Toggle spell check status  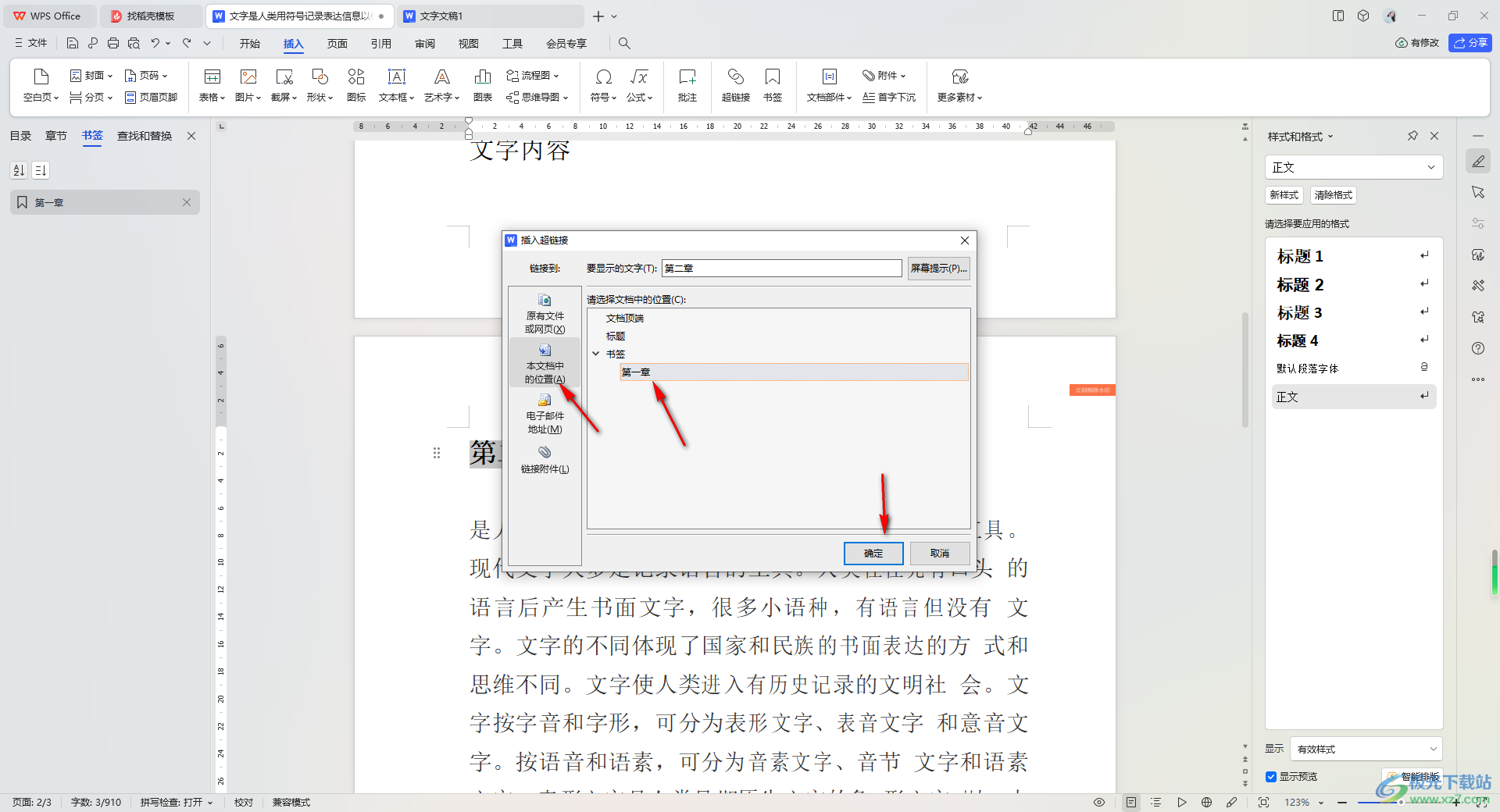tap(177, 802)
